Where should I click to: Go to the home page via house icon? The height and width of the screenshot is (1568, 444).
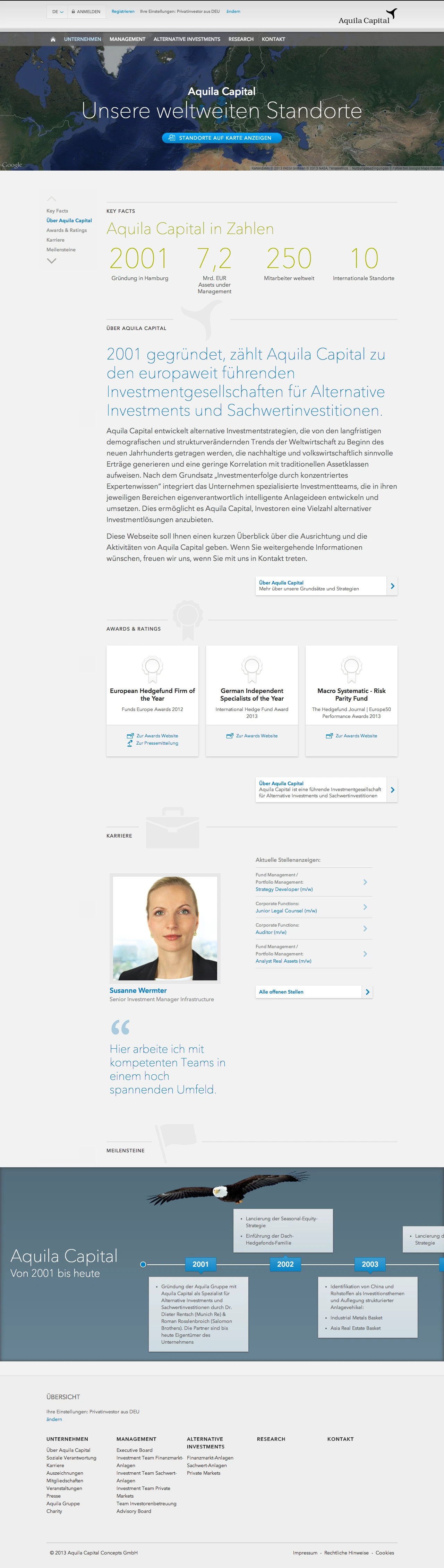pyautogui.click(x=53, y=39)
